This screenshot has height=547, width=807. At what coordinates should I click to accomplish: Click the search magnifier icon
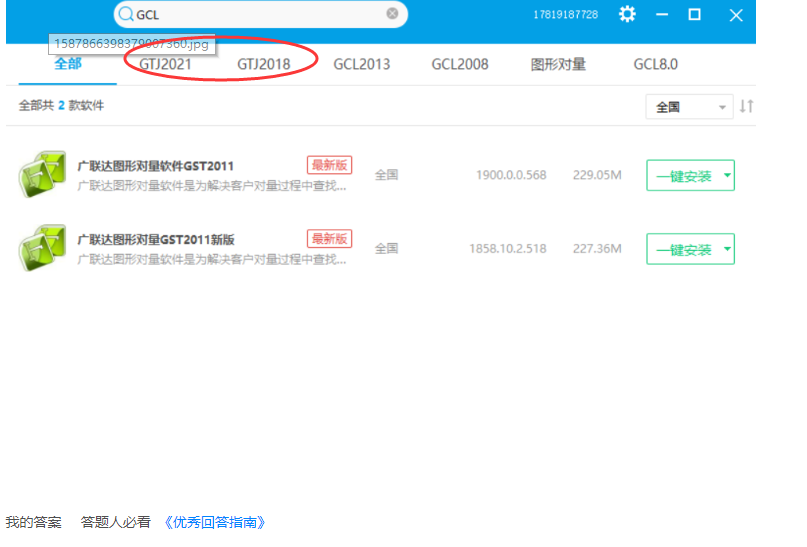tap(126, 14)
